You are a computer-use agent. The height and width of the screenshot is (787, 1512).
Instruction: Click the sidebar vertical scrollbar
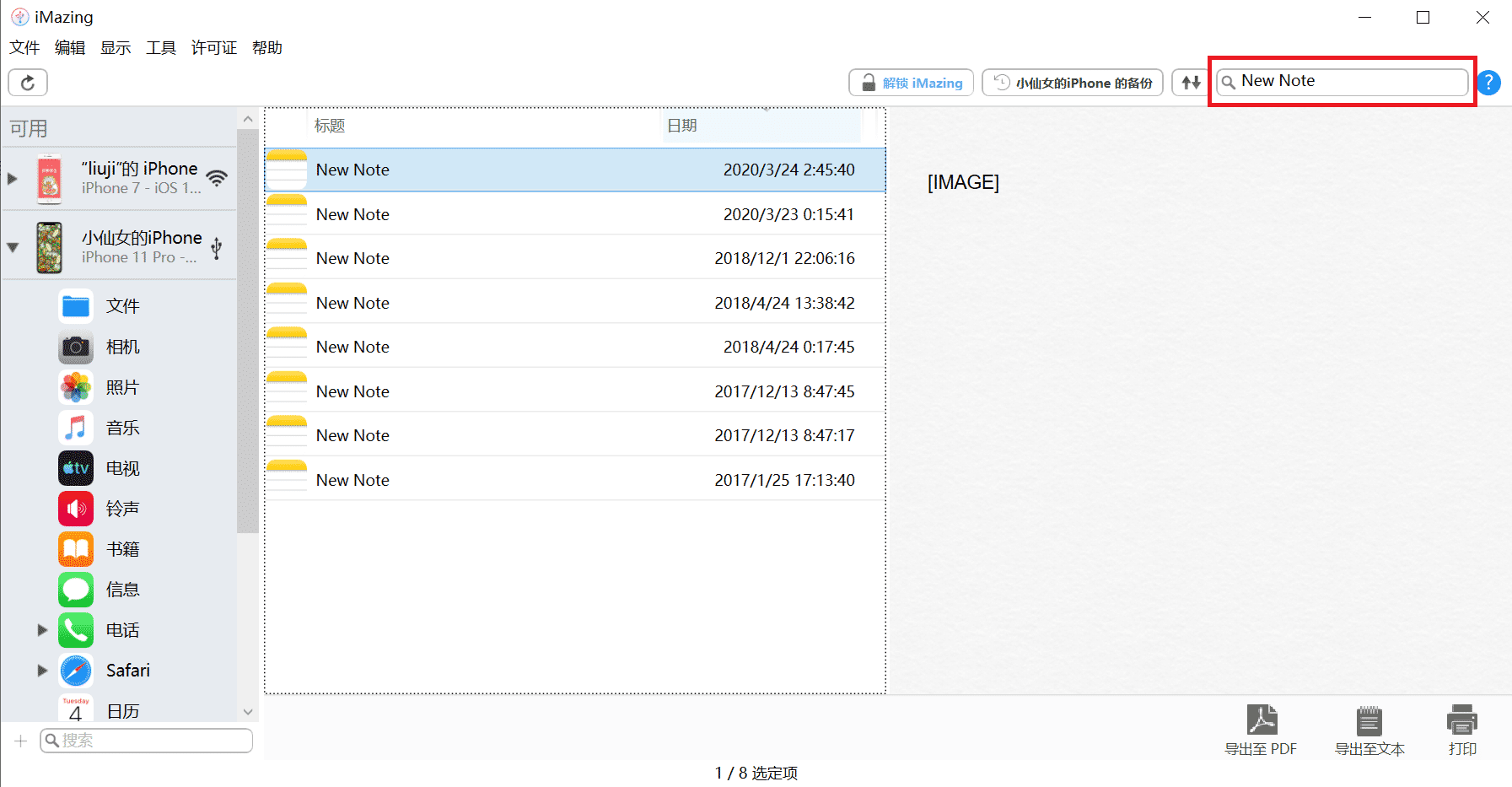(247, 337)
